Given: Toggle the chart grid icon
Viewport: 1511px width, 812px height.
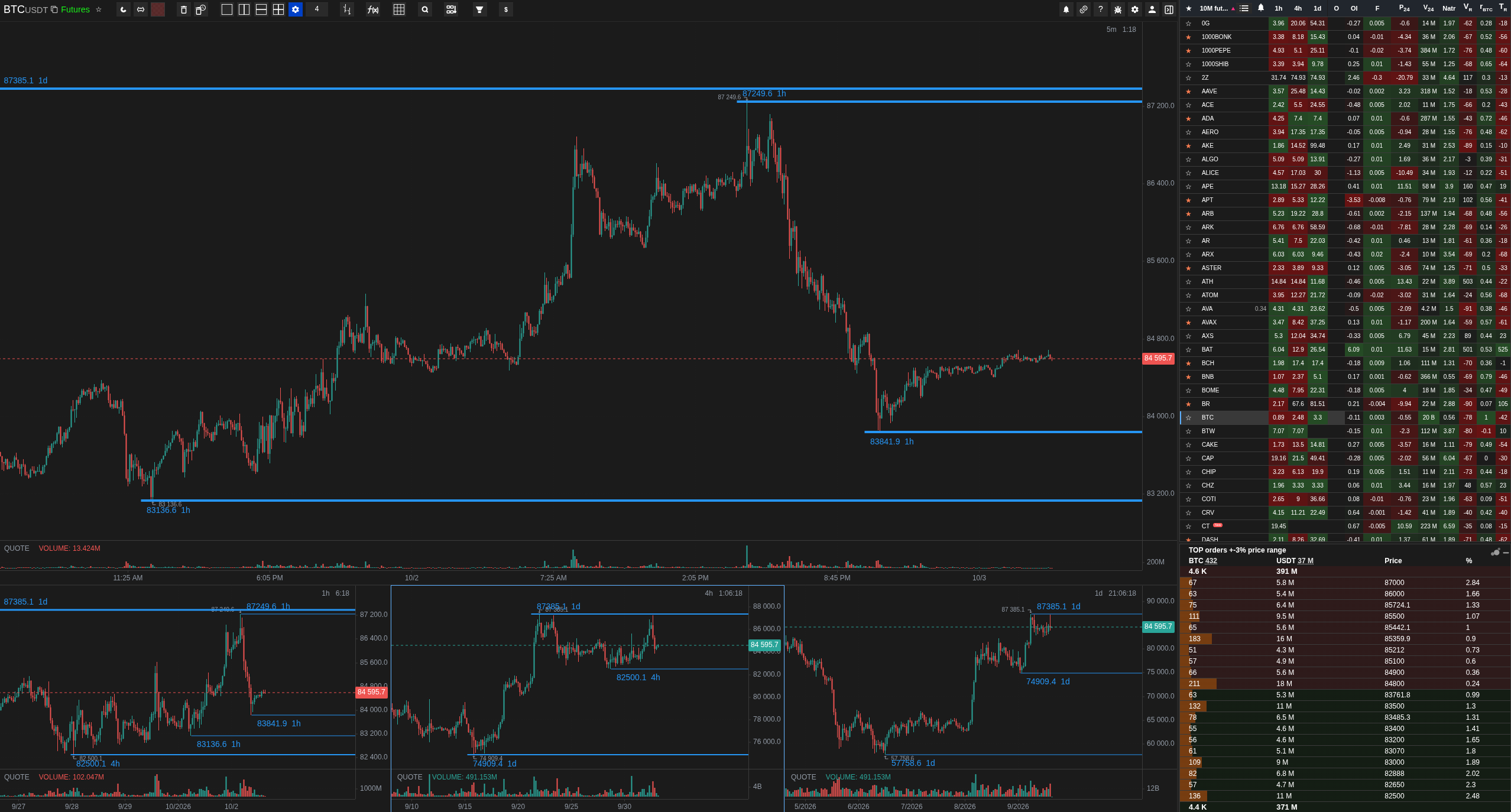Looking at the screenshot, I should [399, 9].
